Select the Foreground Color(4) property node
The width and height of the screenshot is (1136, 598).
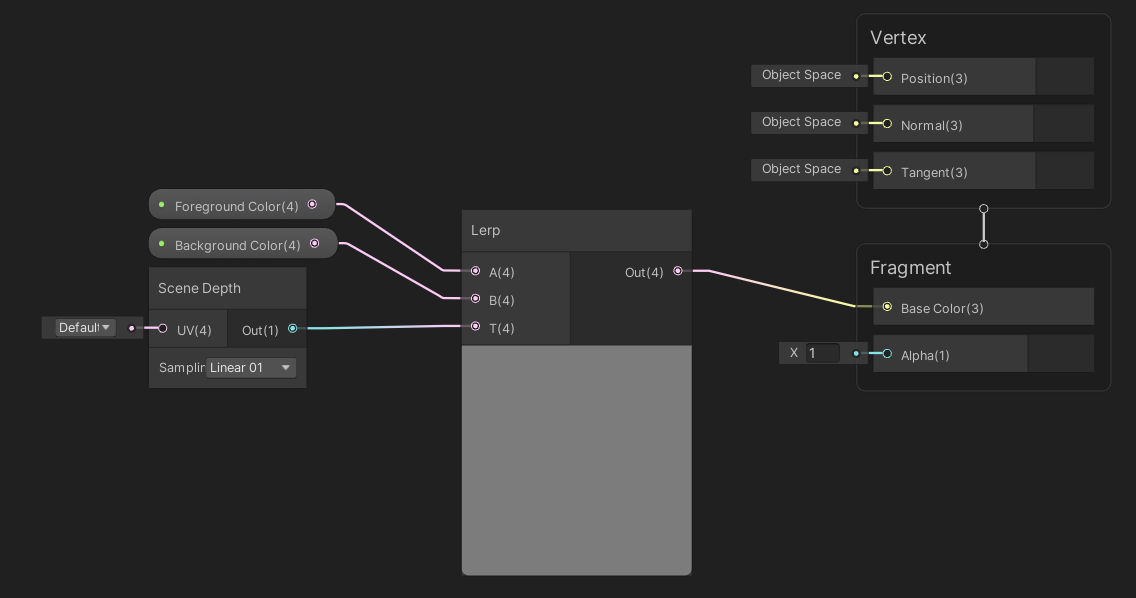235,206
